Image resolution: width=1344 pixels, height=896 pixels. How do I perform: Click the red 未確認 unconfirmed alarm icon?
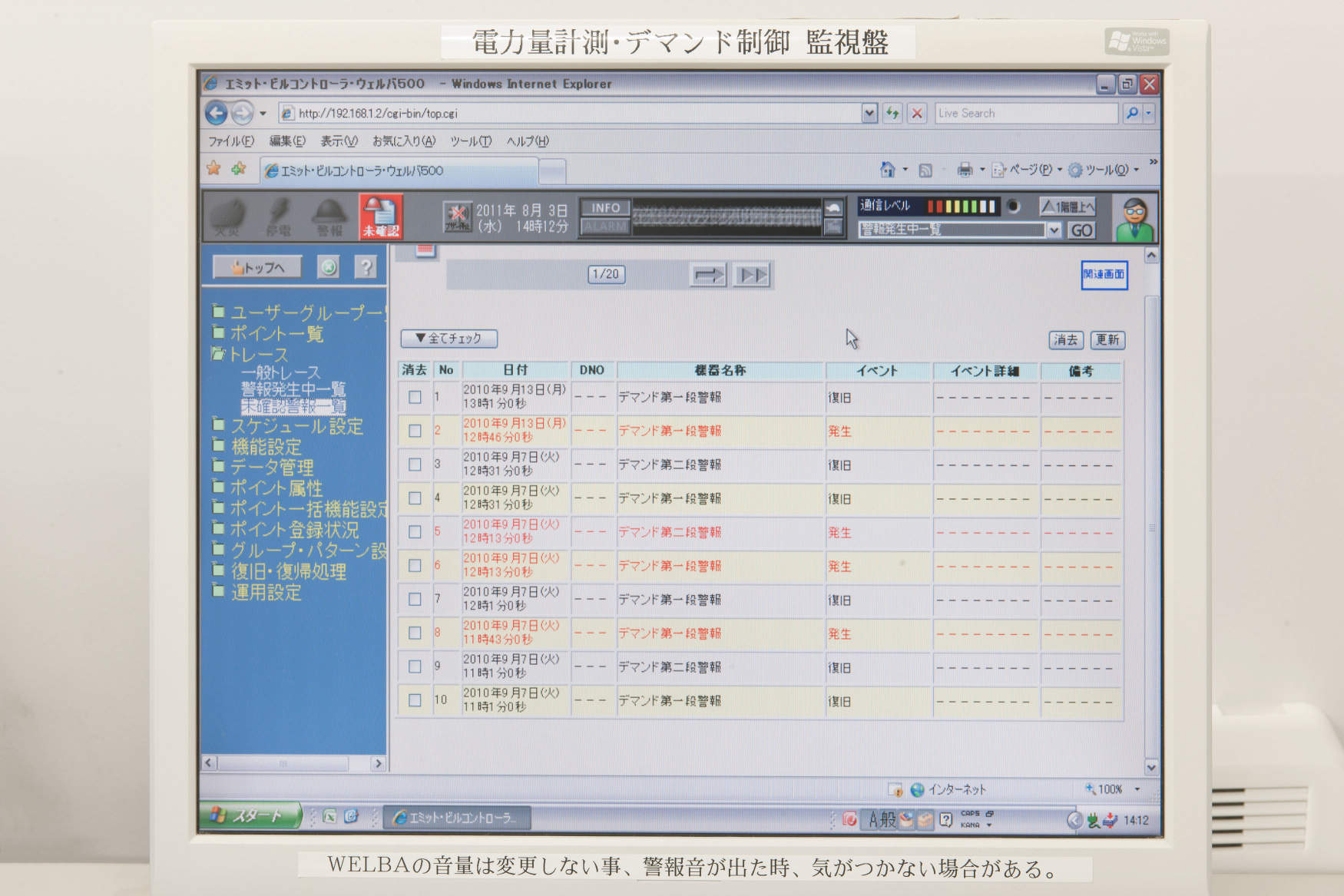click(381, 217)
